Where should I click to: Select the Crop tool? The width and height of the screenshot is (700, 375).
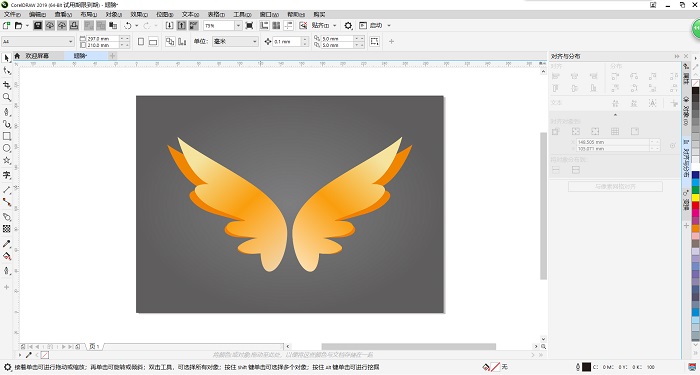(7, 85)
